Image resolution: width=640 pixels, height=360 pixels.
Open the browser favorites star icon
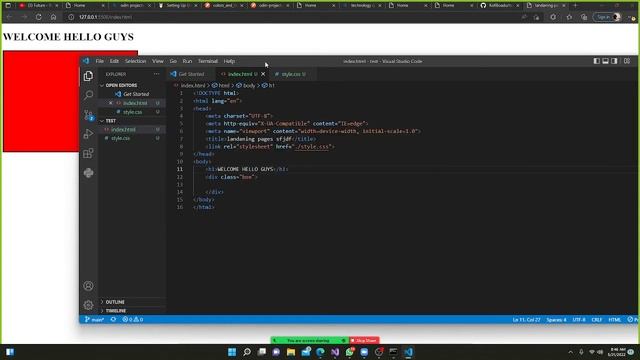point(569,17)
